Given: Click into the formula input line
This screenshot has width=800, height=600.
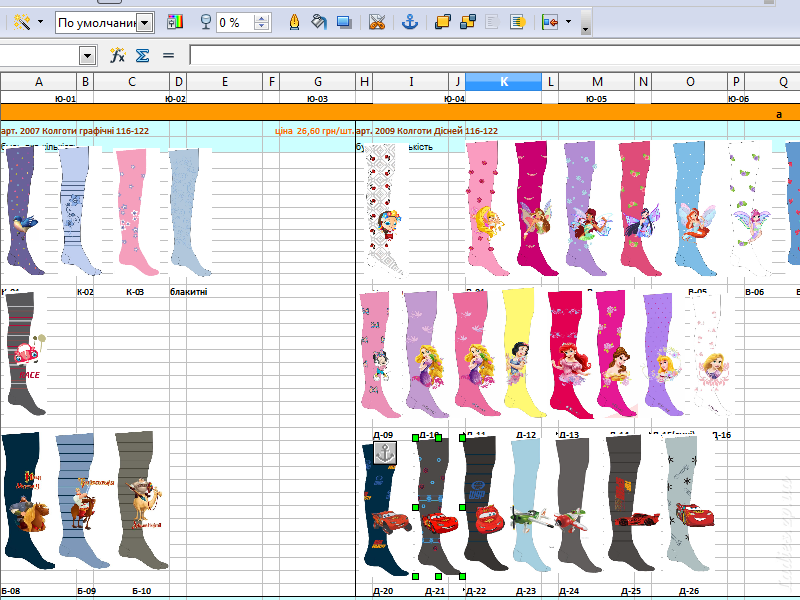Looking at the screenshot, I should (494, 55).
